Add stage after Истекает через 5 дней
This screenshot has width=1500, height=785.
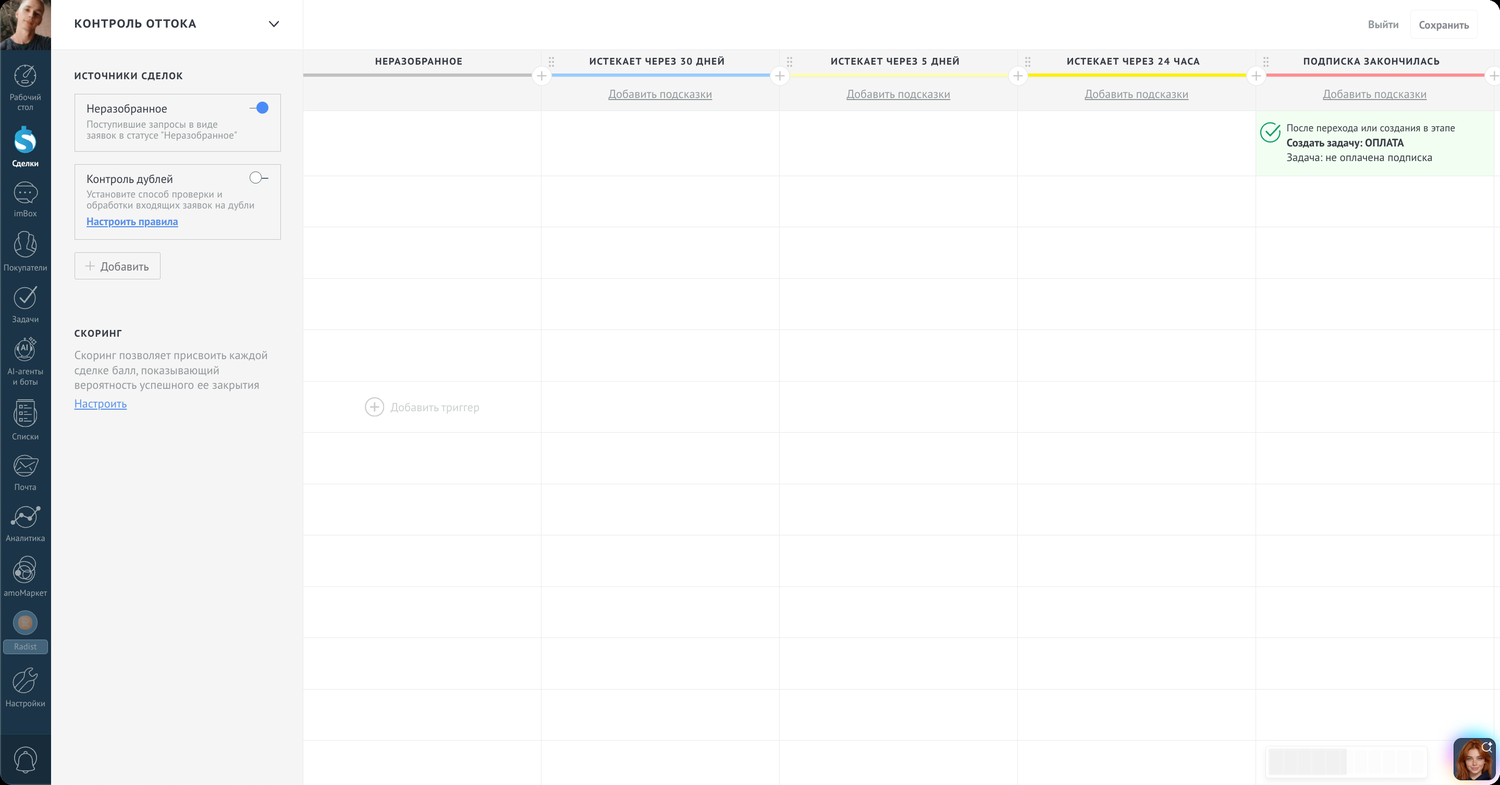tap(1017, 76)
